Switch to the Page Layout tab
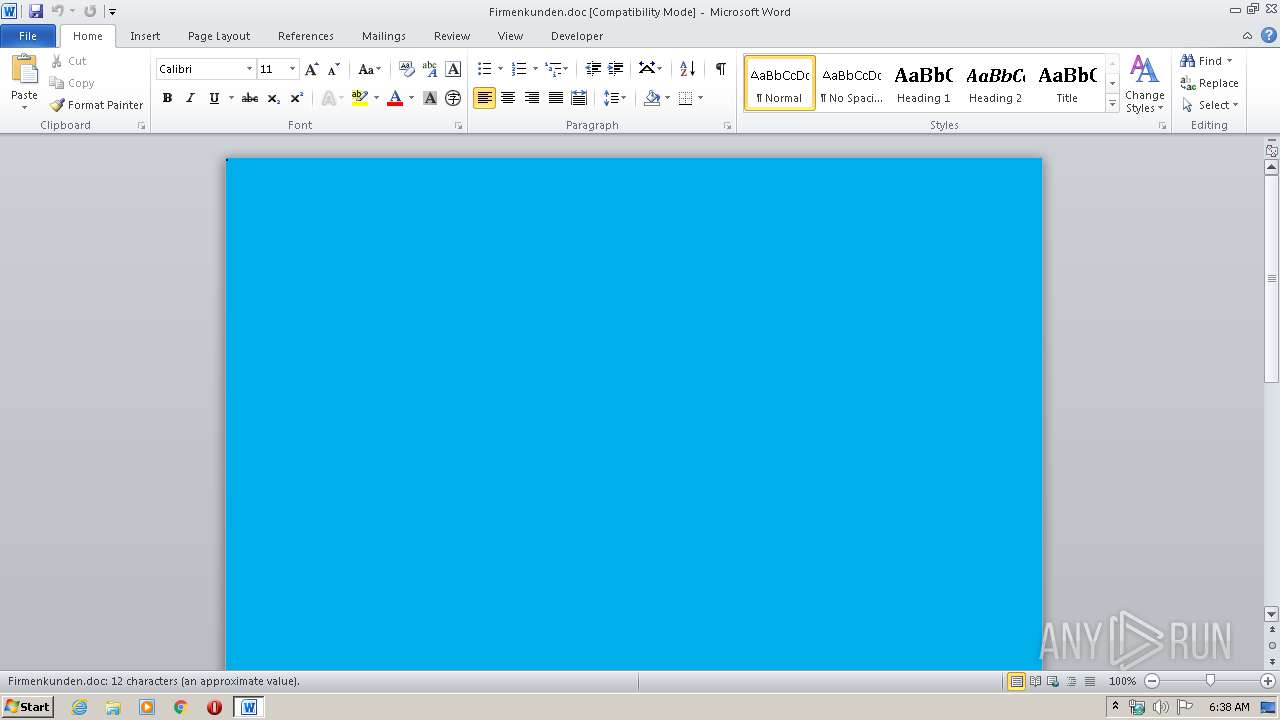 (219, 36)
